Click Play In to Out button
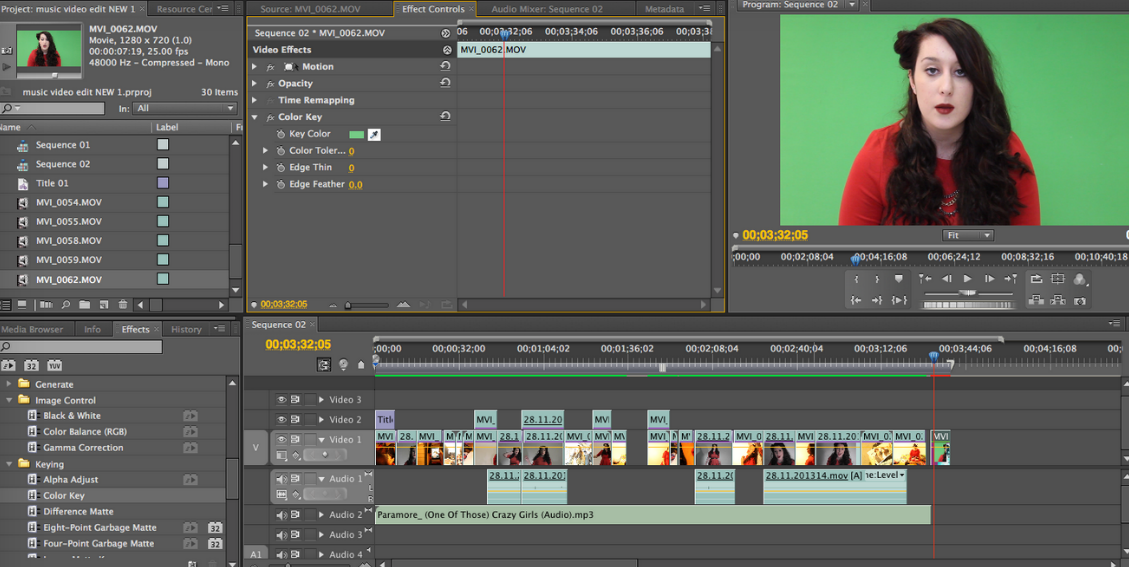 click(x=899, y=300)
